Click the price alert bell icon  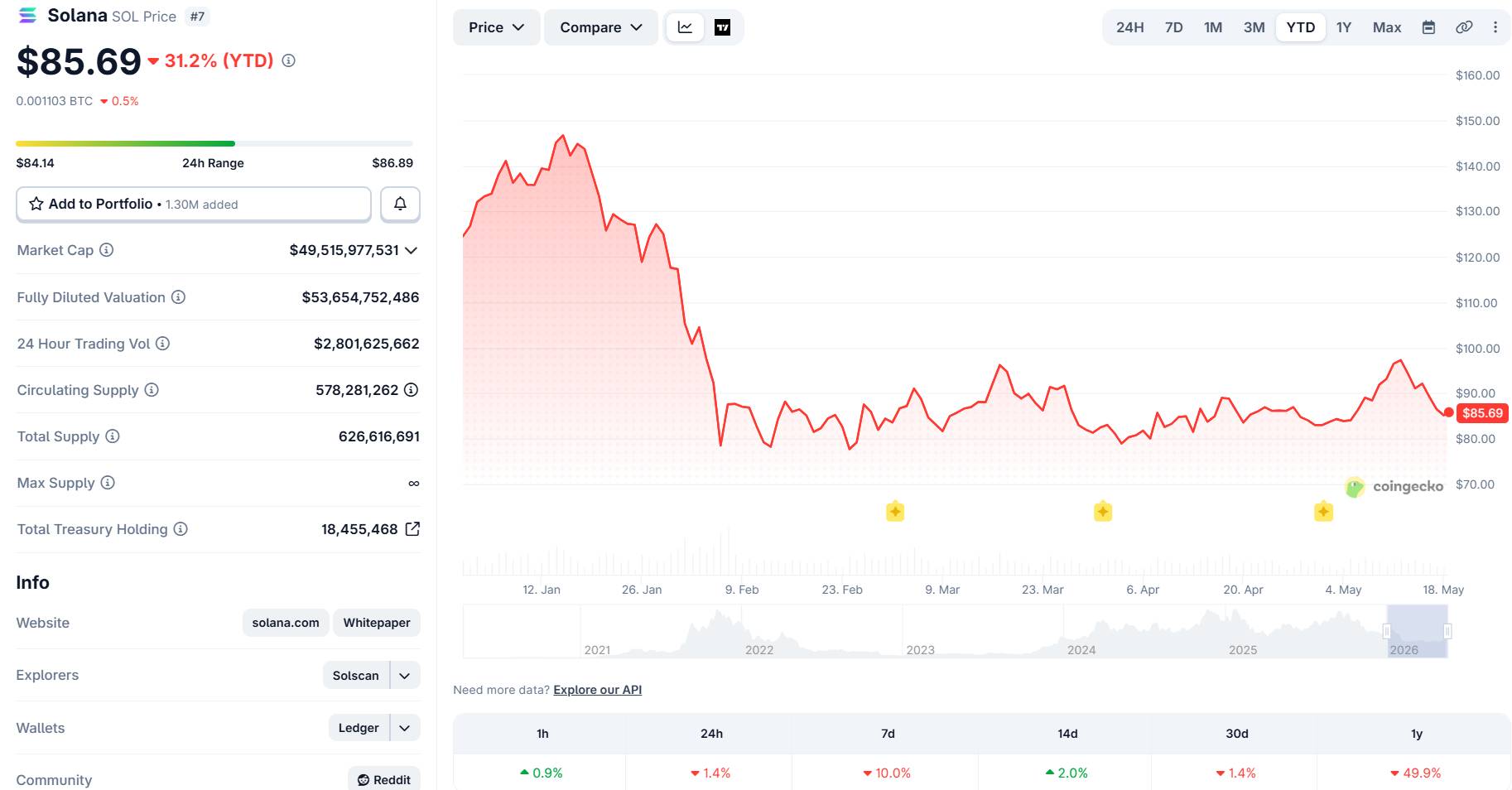click(400, 204)
